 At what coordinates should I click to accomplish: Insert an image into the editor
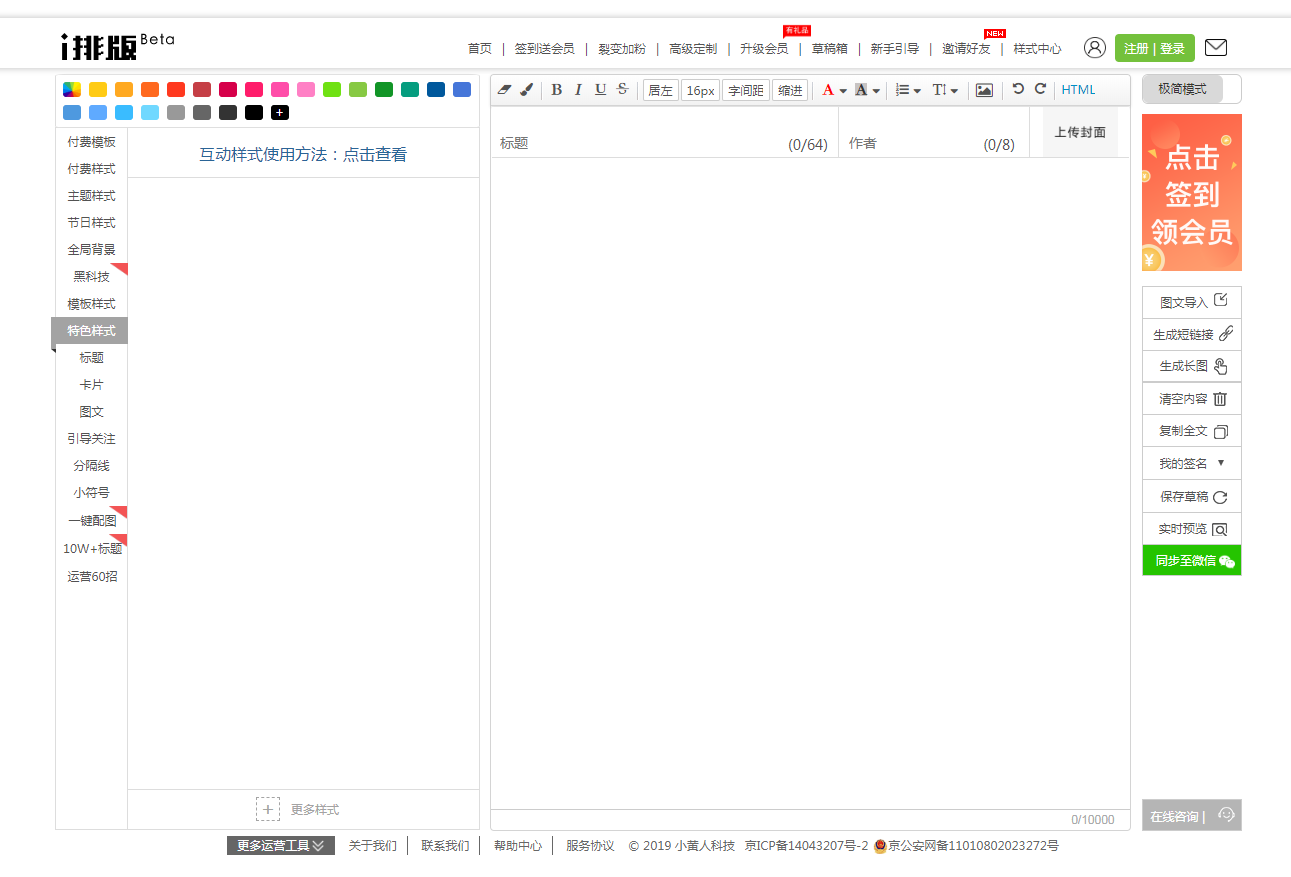(984, 90)
